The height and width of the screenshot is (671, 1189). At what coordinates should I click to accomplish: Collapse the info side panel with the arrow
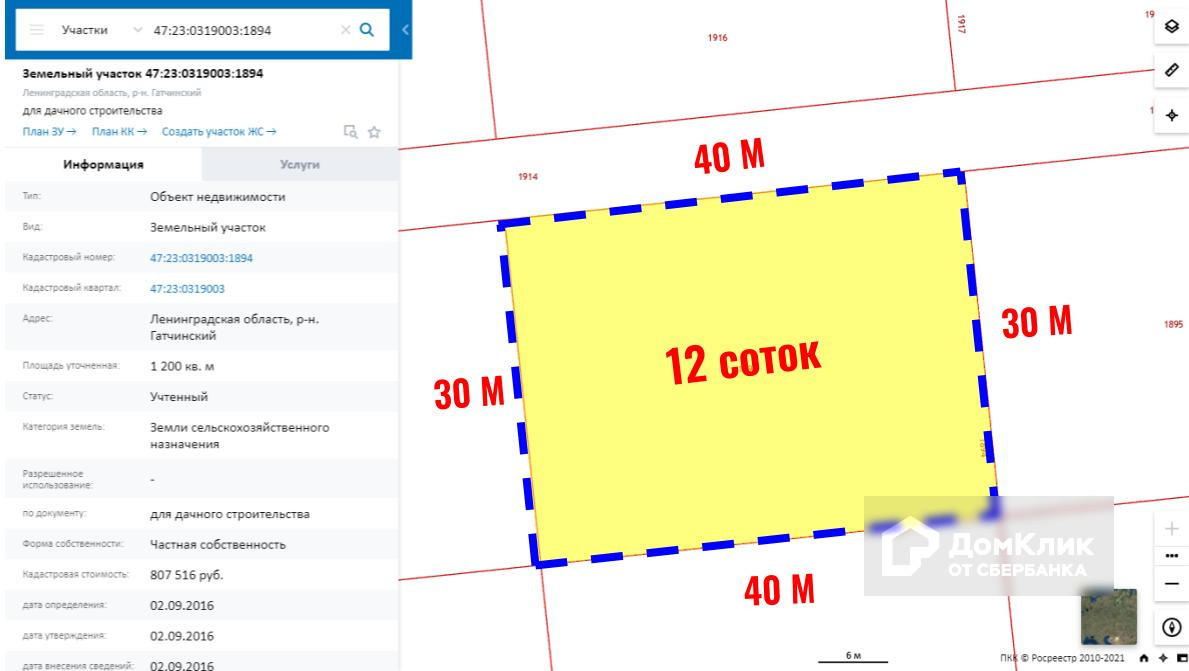tap(405, 30)
